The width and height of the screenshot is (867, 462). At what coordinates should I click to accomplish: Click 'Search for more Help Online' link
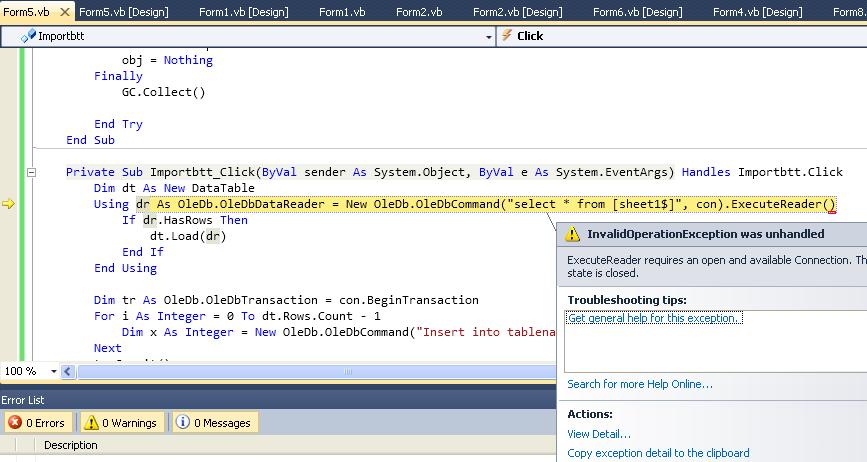coord(639,384)
